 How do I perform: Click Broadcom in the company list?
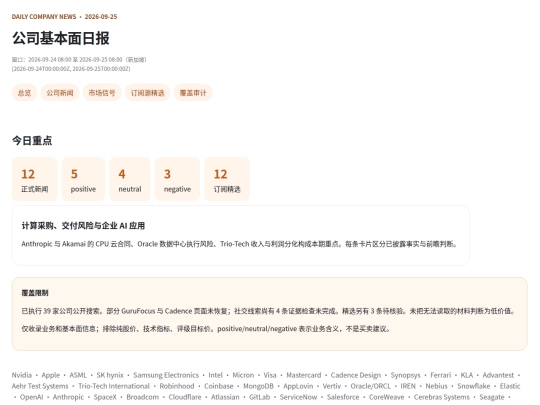[x=143, y=397]
